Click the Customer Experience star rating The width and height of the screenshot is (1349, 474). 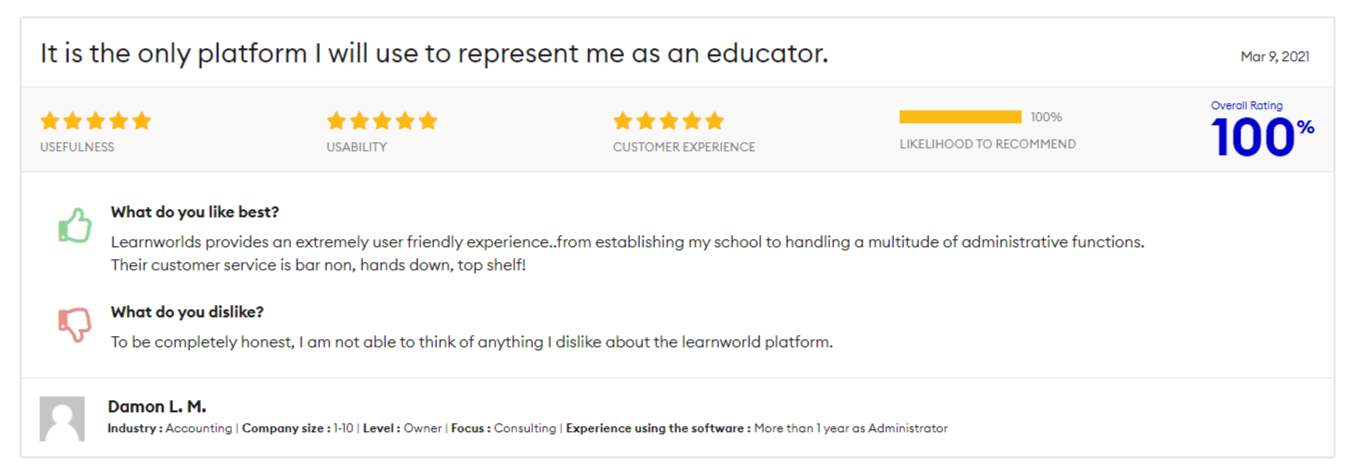coord(669,121)
